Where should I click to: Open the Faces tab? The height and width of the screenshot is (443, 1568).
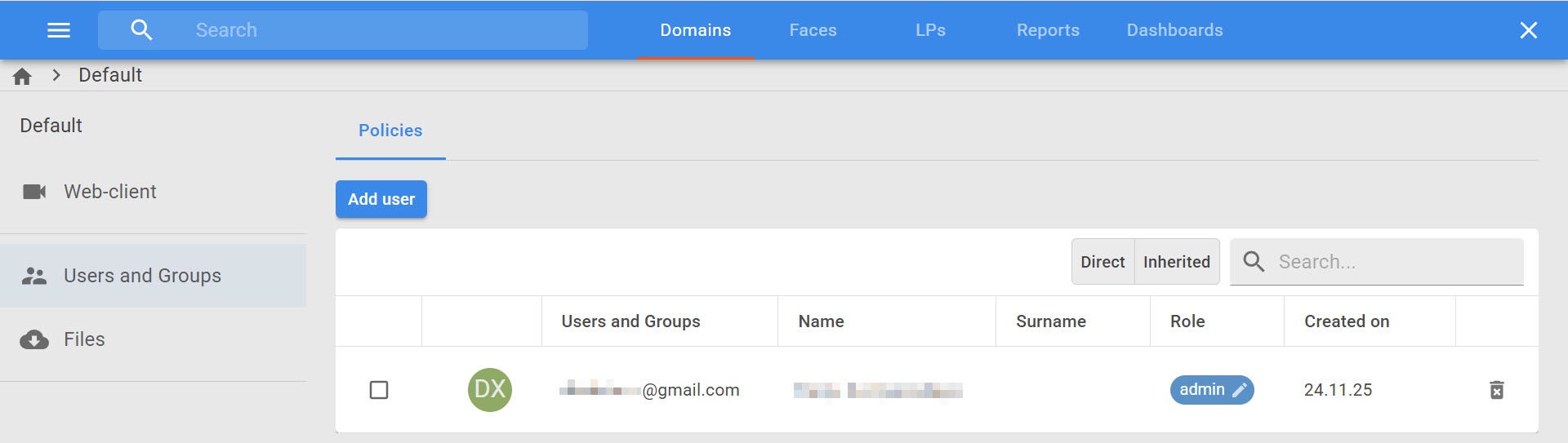[813, 30]
